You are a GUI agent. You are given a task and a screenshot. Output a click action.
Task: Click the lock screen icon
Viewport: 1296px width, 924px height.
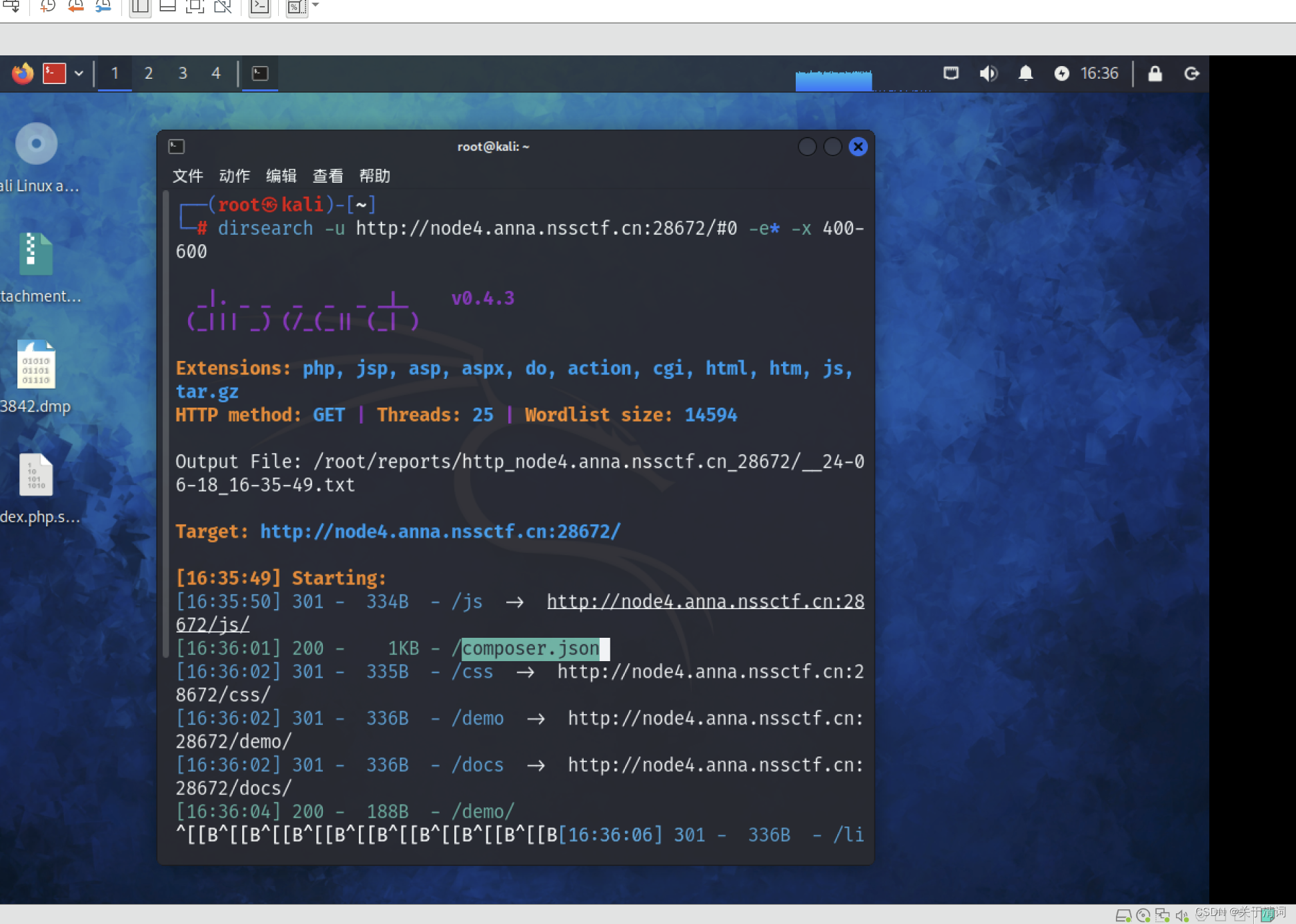[1155, 73]
